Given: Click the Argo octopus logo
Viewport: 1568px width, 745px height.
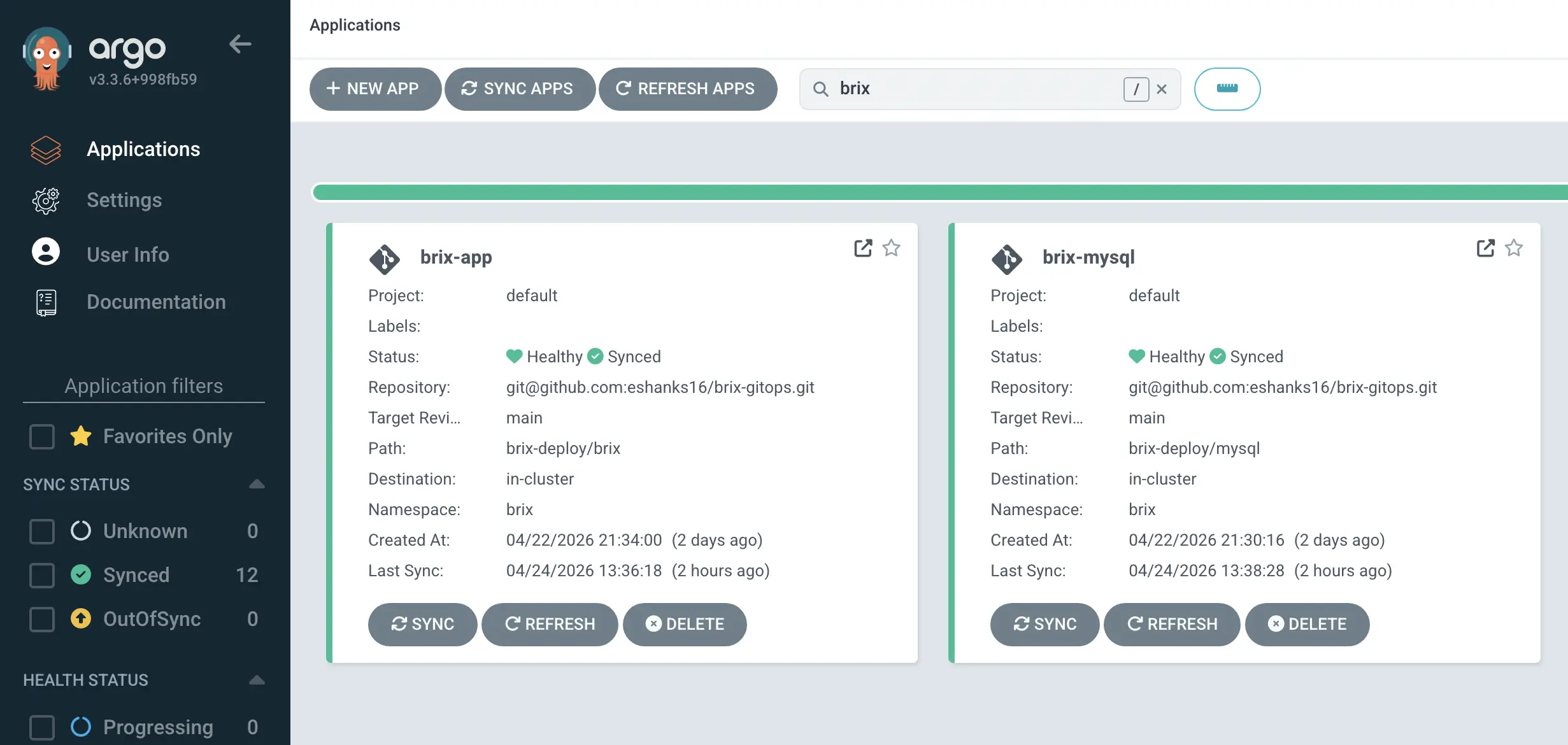Looking at the screenshot, I should coord(47,57).
